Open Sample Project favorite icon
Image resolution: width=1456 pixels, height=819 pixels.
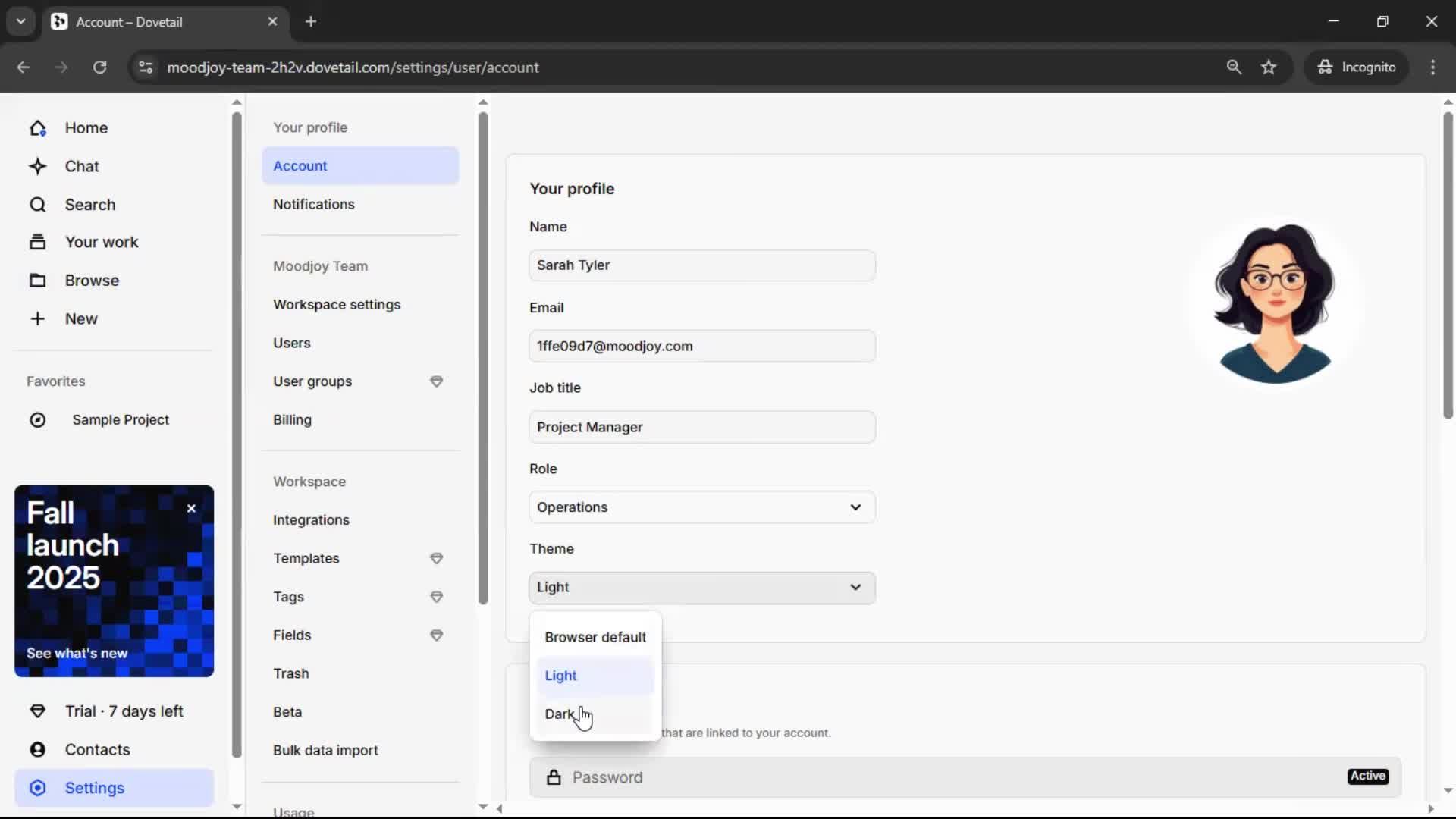[x=38, y=420]
